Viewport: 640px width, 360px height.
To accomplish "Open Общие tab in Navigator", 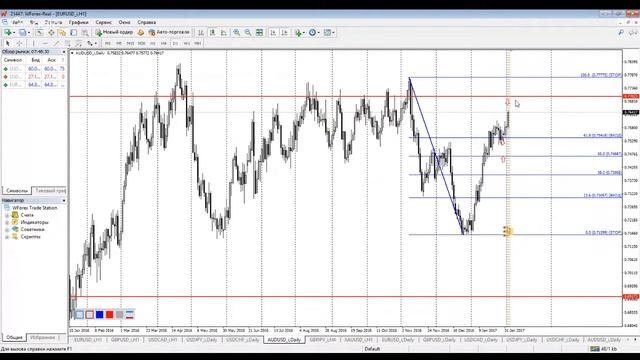I will (x=14, y=338).
